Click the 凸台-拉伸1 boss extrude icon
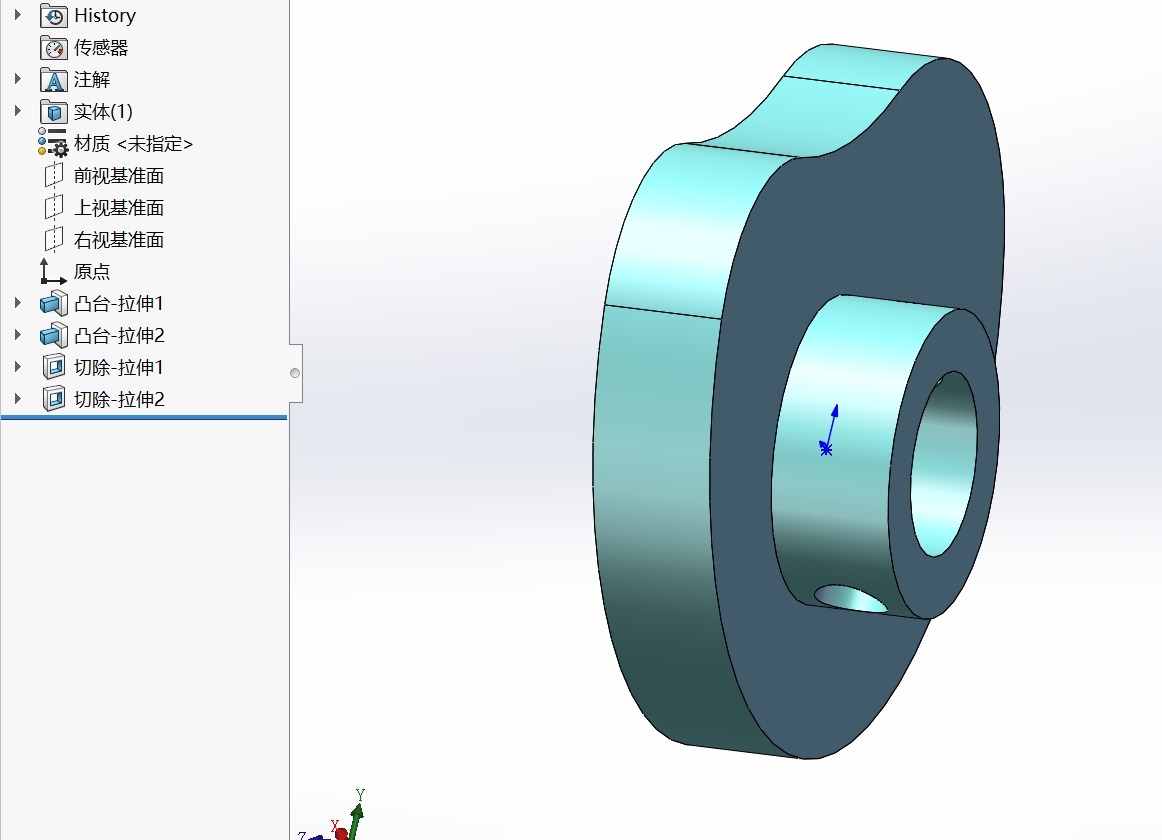 pyautogui.click(x=53, y=303)
